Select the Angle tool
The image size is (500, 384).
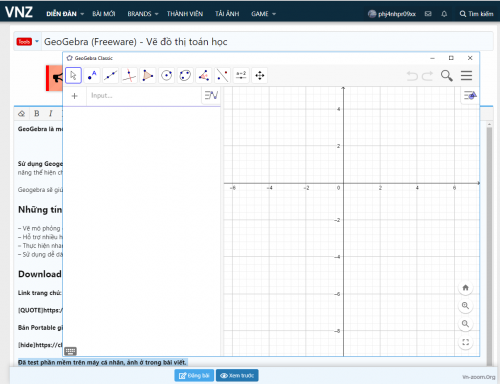pyautogui.click(x=204, y=75)
